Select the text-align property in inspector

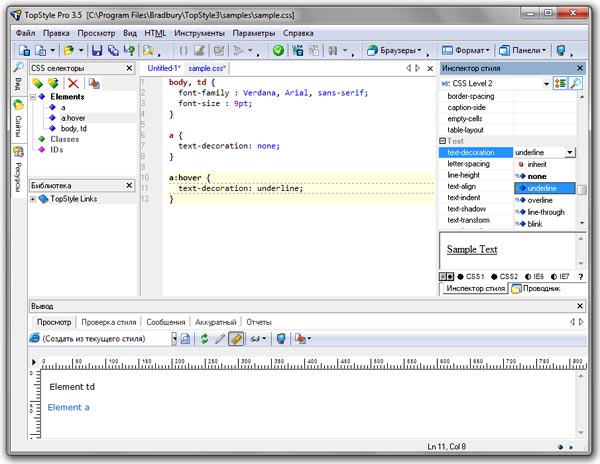pyautogui.click(x=461, y=186)
